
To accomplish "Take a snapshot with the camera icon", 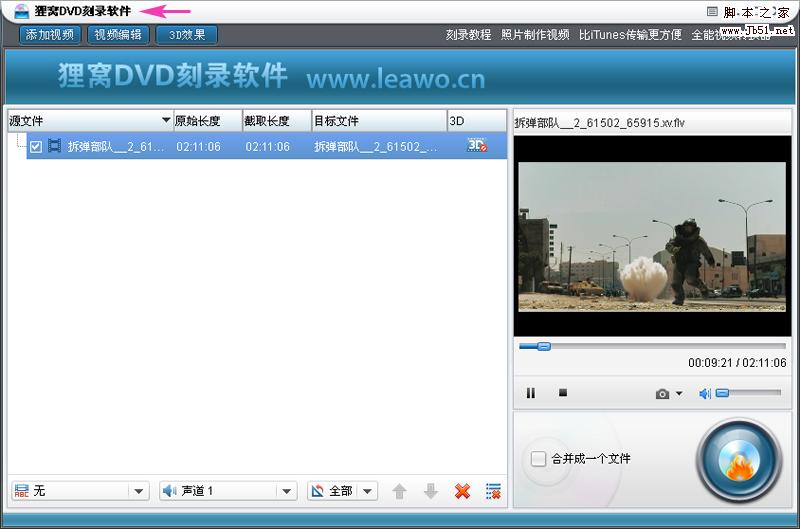I will pos(662,393).
